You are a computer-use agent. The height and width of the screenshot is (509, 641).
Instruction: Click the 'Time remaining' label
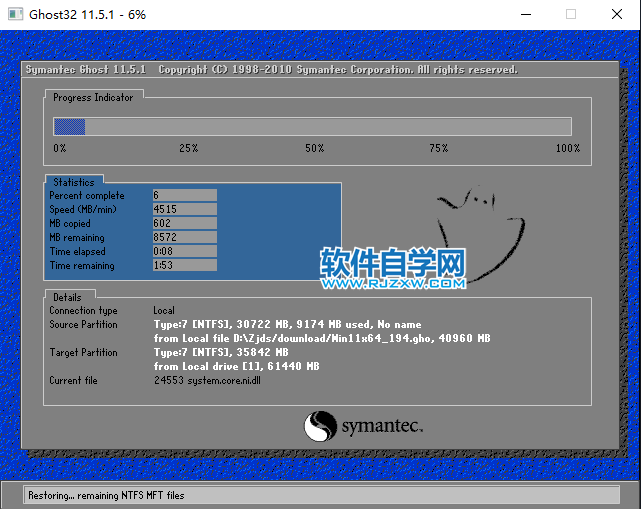[82, 265]
